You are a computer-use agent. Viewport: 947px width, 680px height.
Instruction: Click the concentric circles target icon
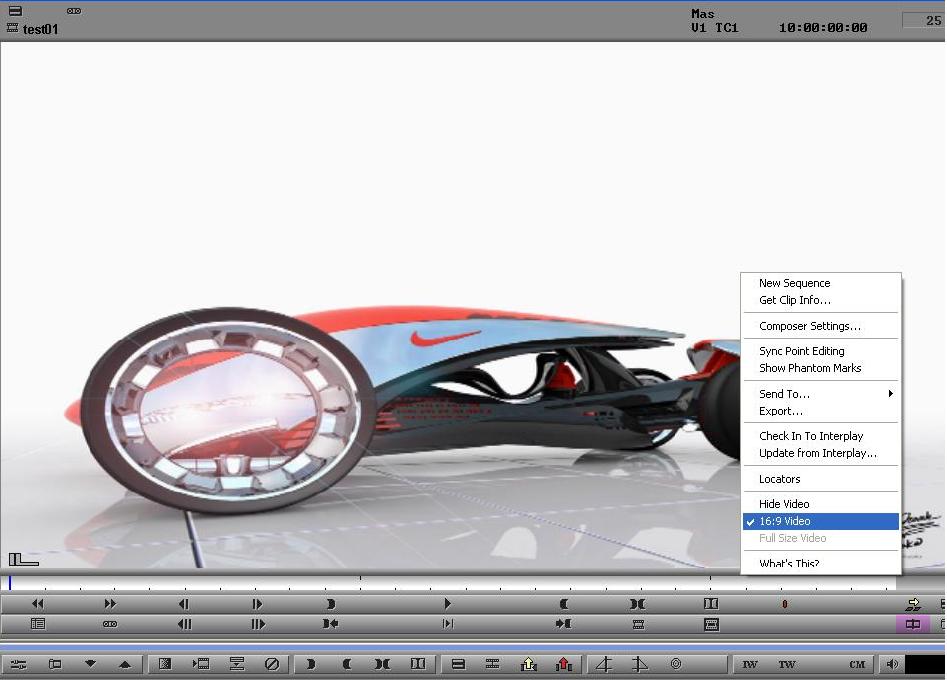[676, 664]
